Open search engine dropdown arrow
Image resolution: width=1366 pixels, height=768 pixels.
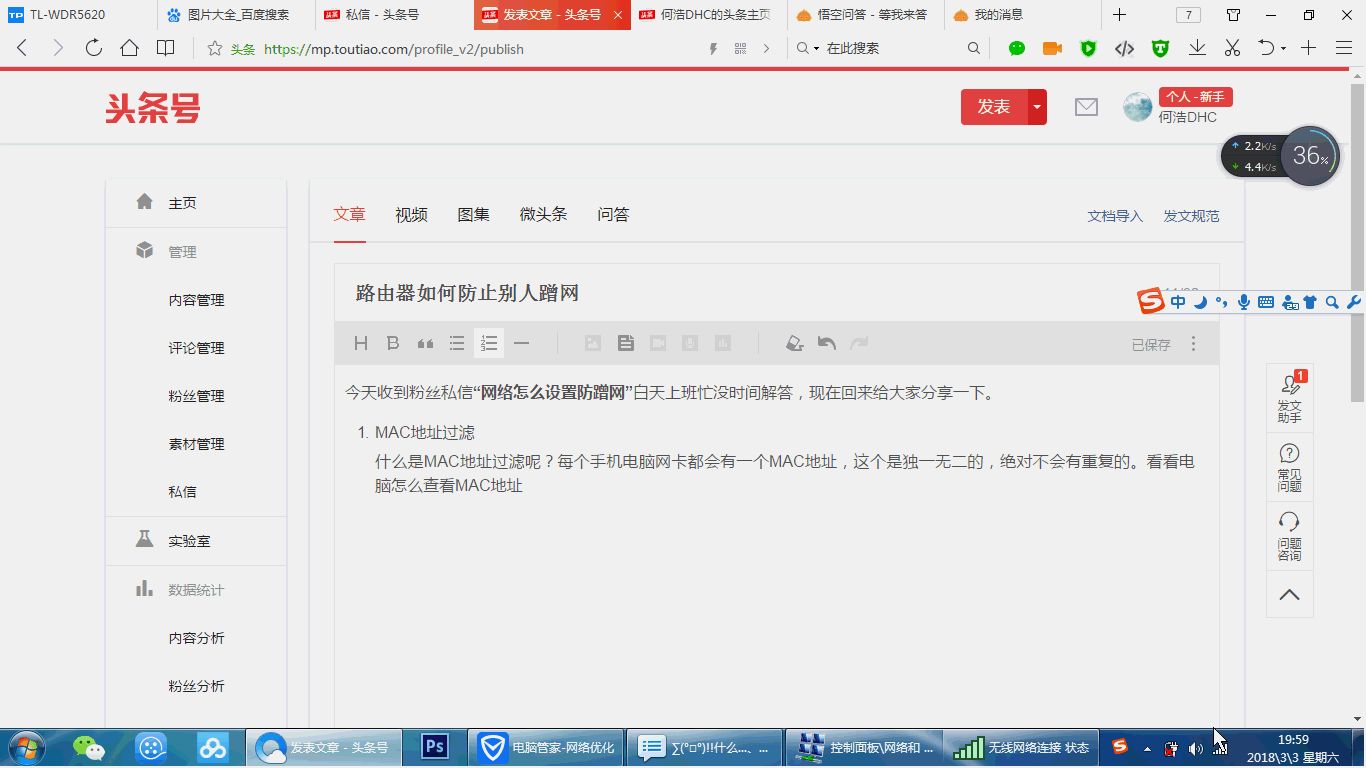tap(816, 48)
